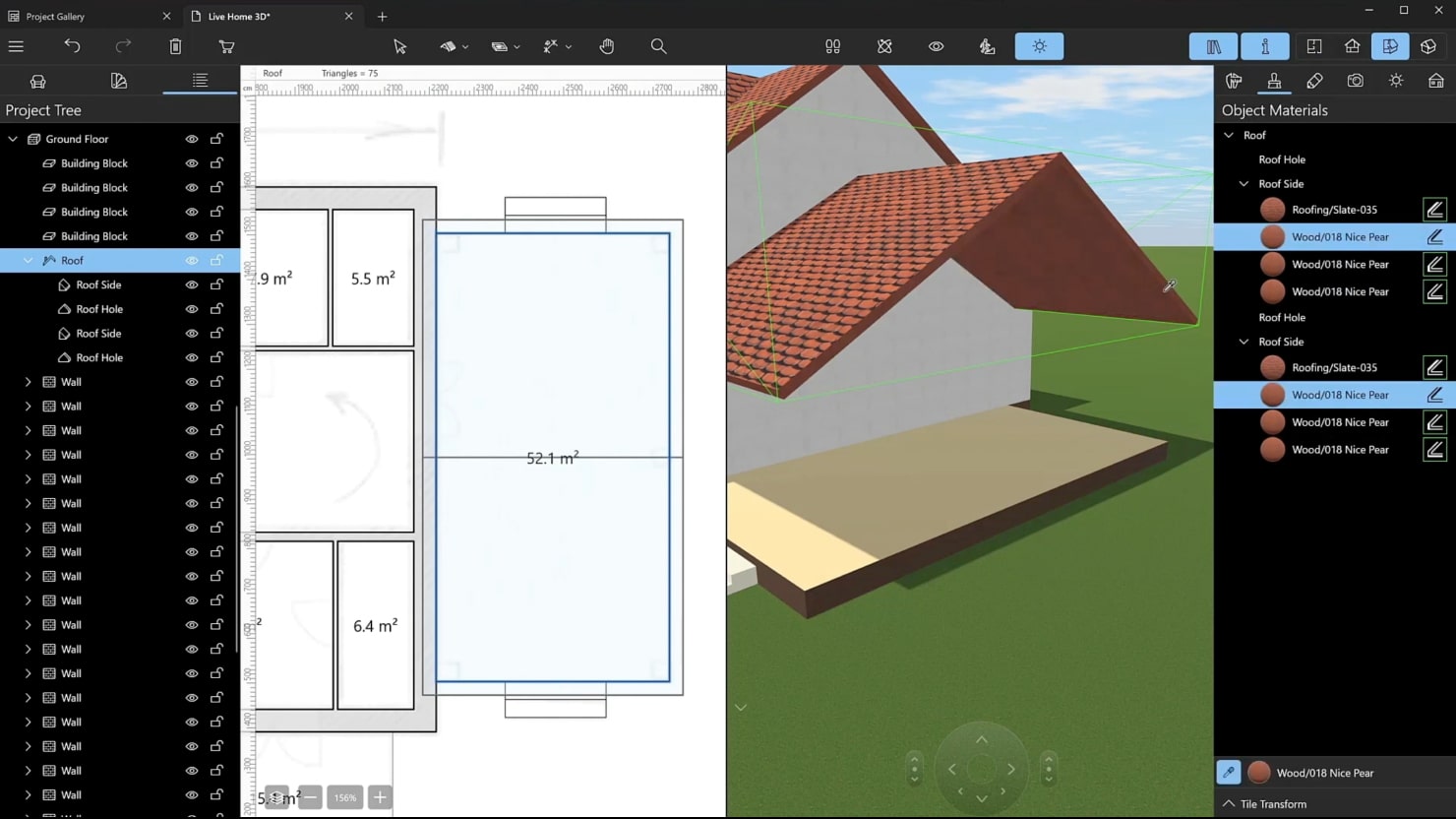
Task: Switch to Project Tree list tab
Action: [x=200, y=81]
